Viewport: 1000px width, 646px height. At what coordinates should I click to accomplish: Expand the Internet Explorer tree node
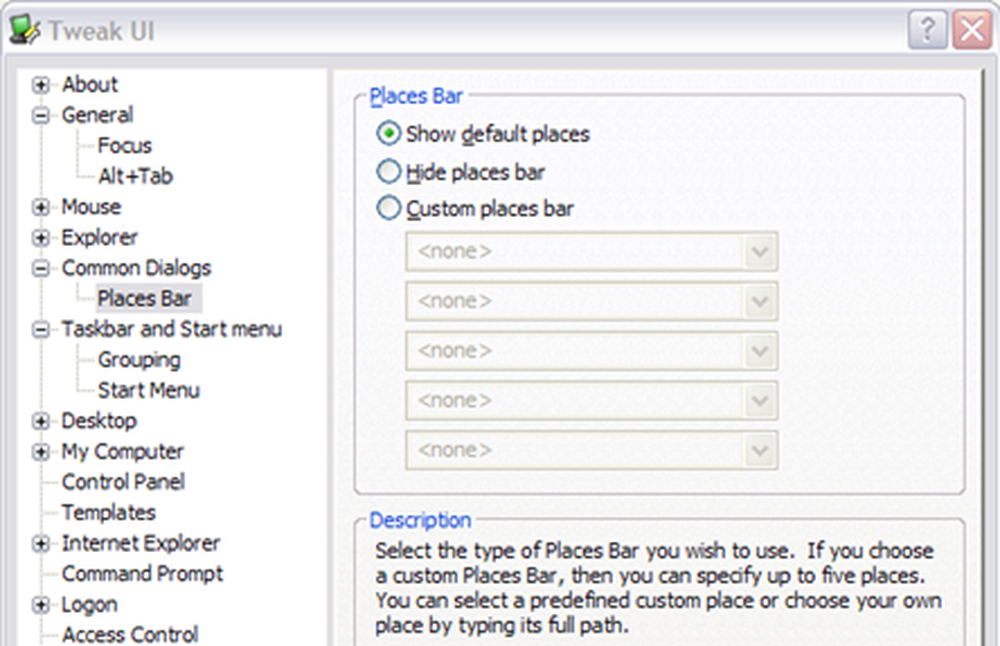41,544
